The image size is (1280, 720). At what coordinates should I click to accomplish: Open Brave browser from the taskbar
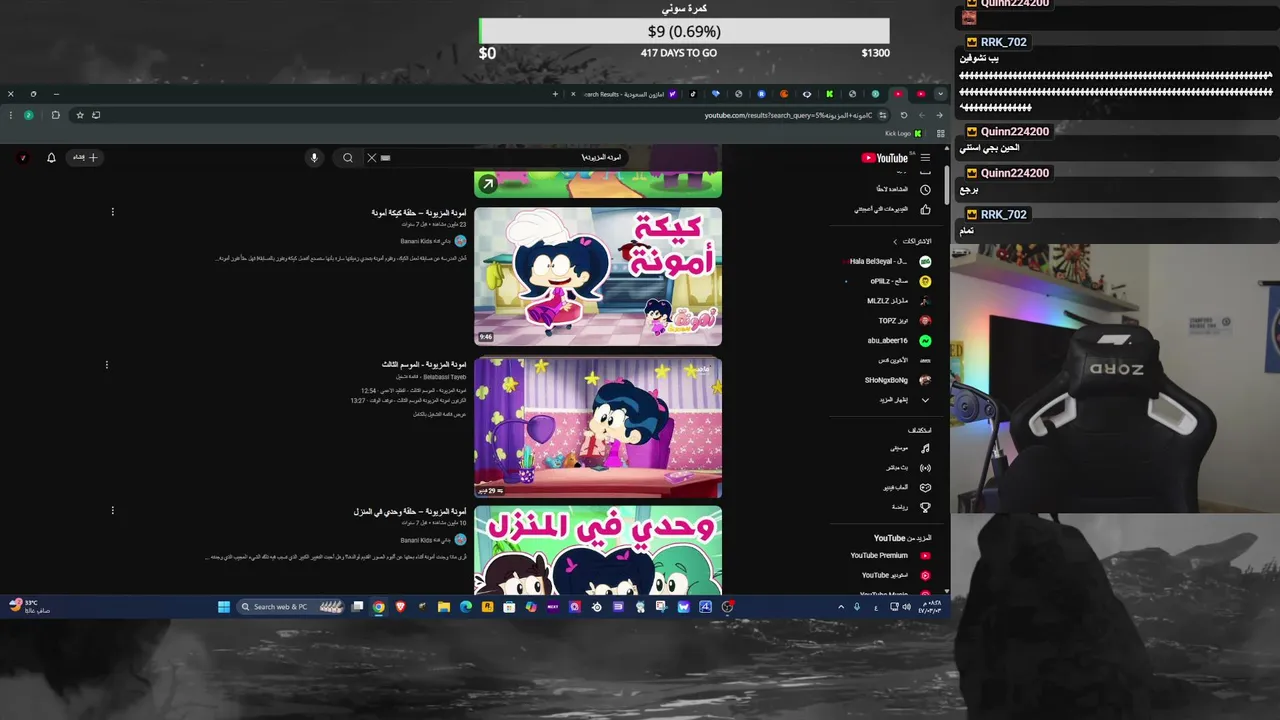[x=401, y=606]
